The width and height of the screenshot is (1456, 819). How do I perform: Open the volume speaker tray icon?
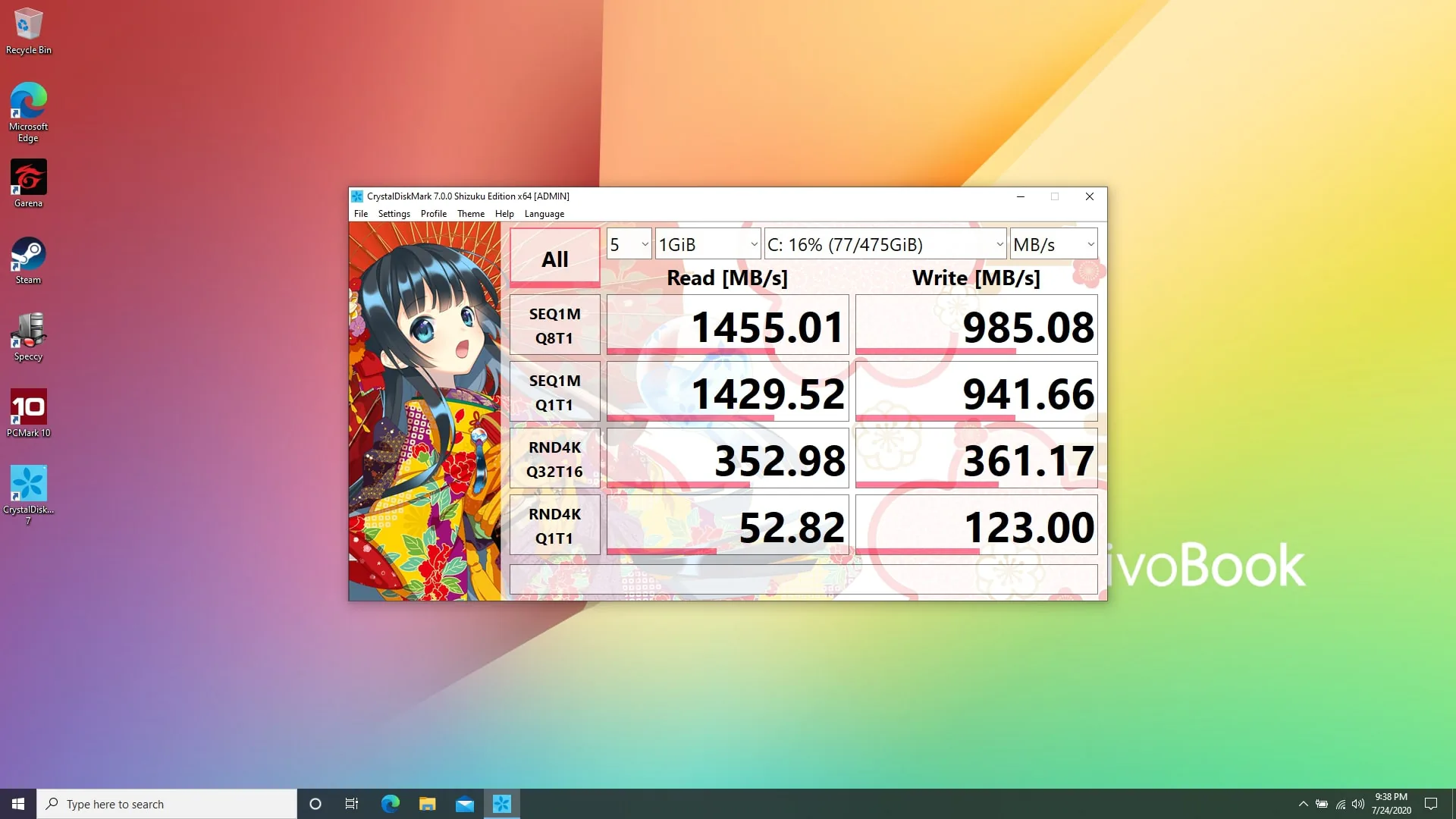click(1358, 804)
